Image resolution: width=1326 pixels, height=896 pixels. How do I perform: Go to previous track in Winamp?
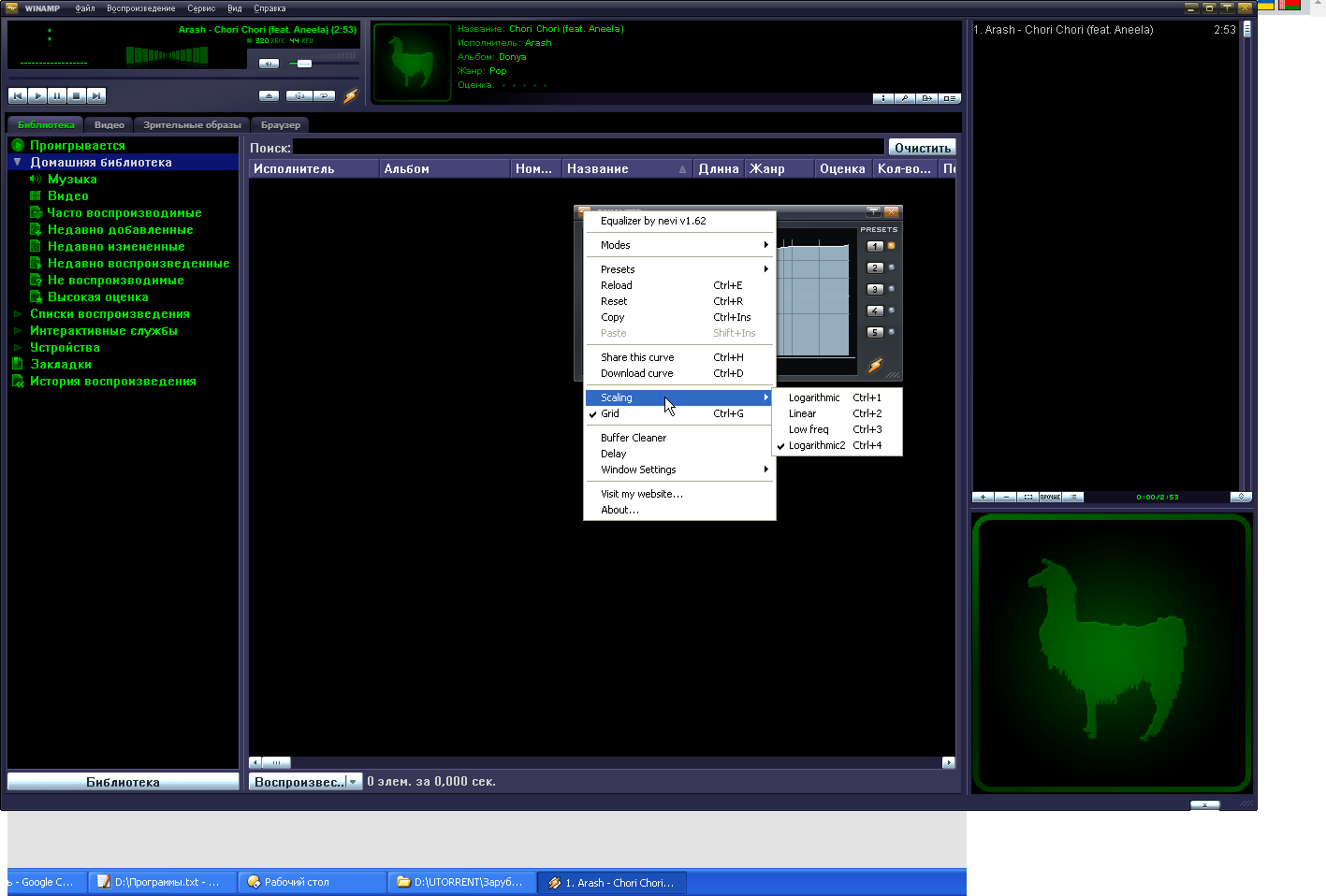click(x=17, y=95)
